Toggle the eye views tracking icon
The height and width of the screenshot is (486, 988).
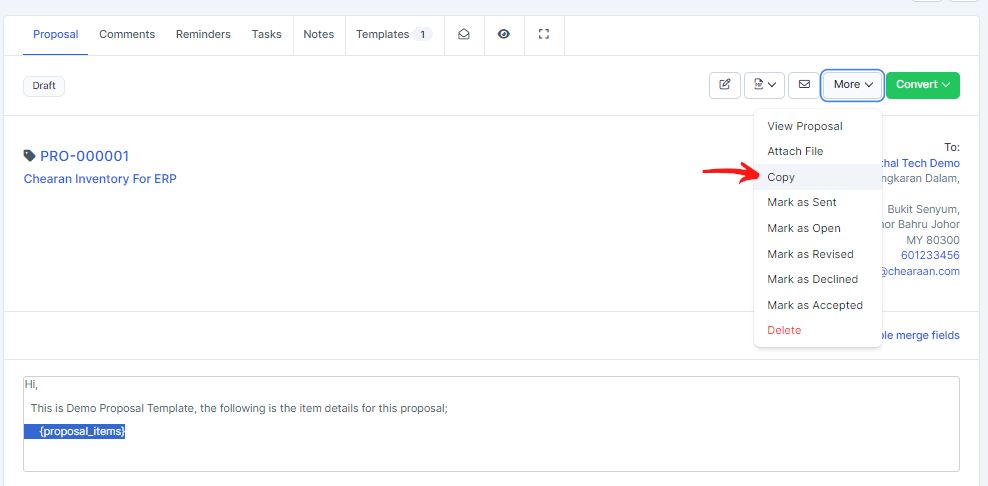504,34
